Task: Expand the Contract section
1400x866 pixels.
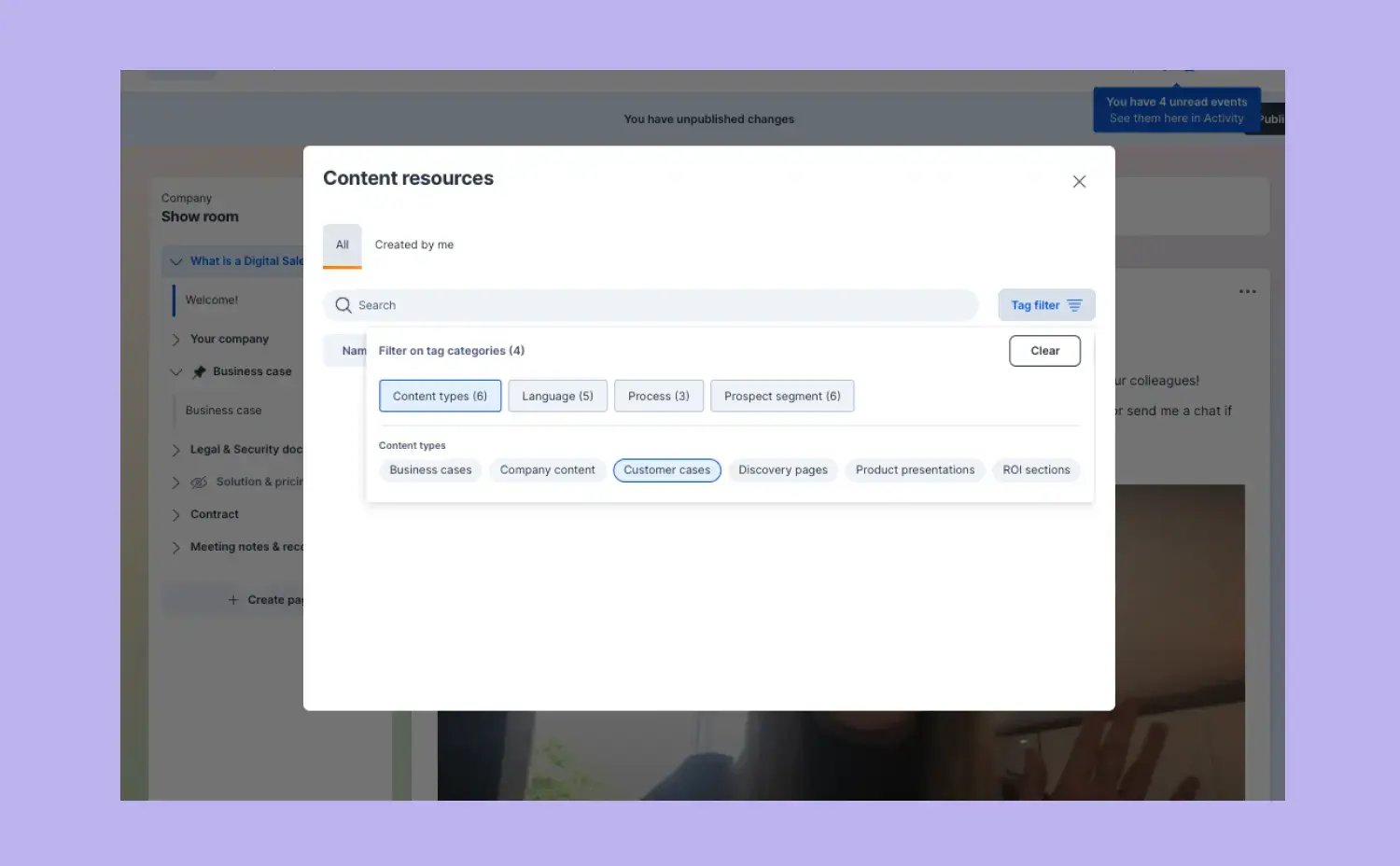Action: point(175,515)
